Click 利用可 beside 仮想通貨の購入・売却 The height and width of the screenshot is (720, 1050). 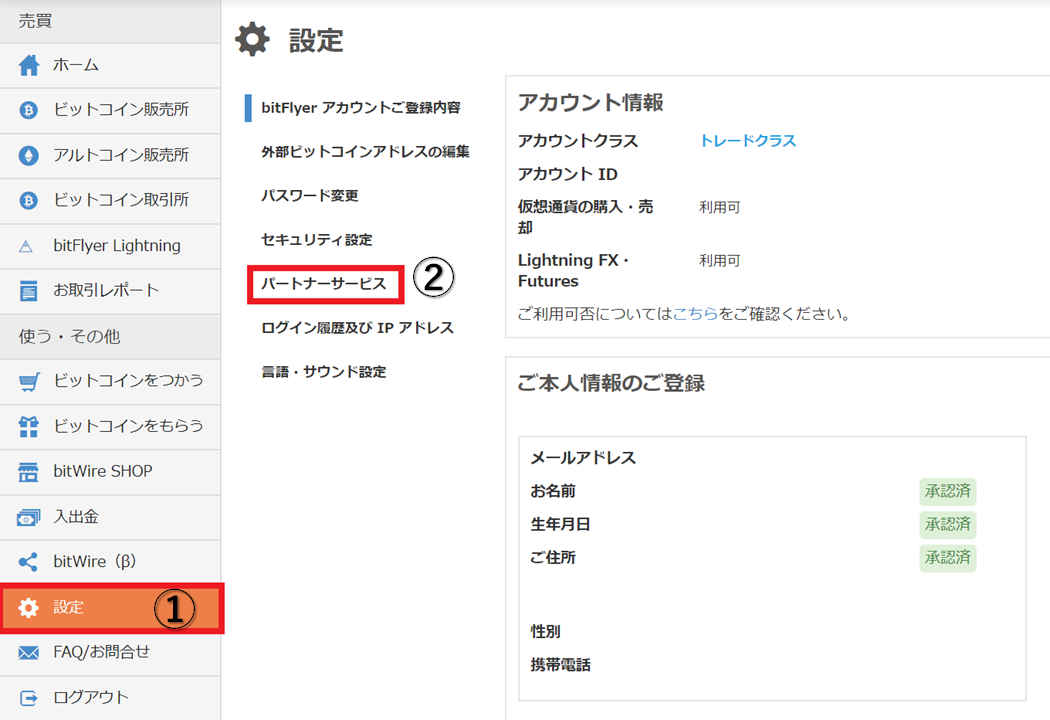720,208
